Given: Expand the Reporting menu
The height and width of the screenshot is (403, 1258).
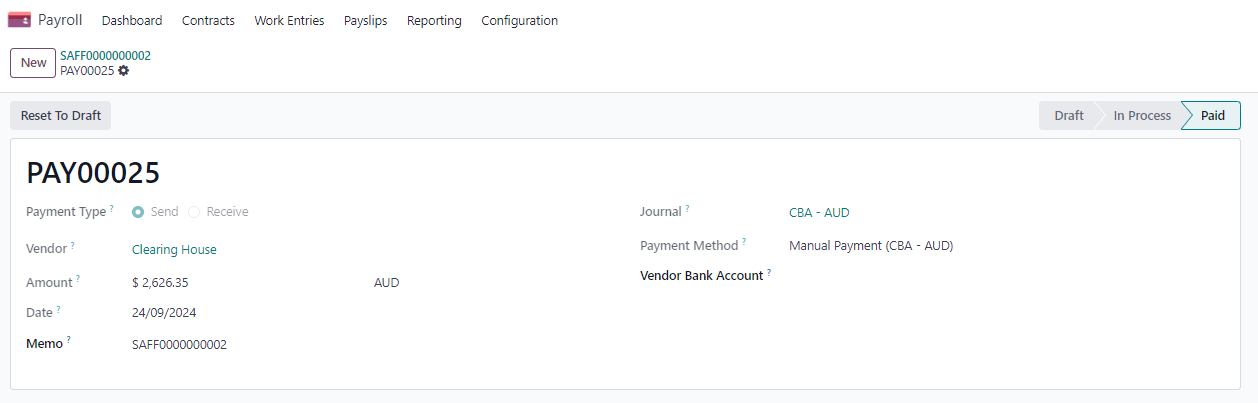Looking at the screenshot, I should pos(434,20).
